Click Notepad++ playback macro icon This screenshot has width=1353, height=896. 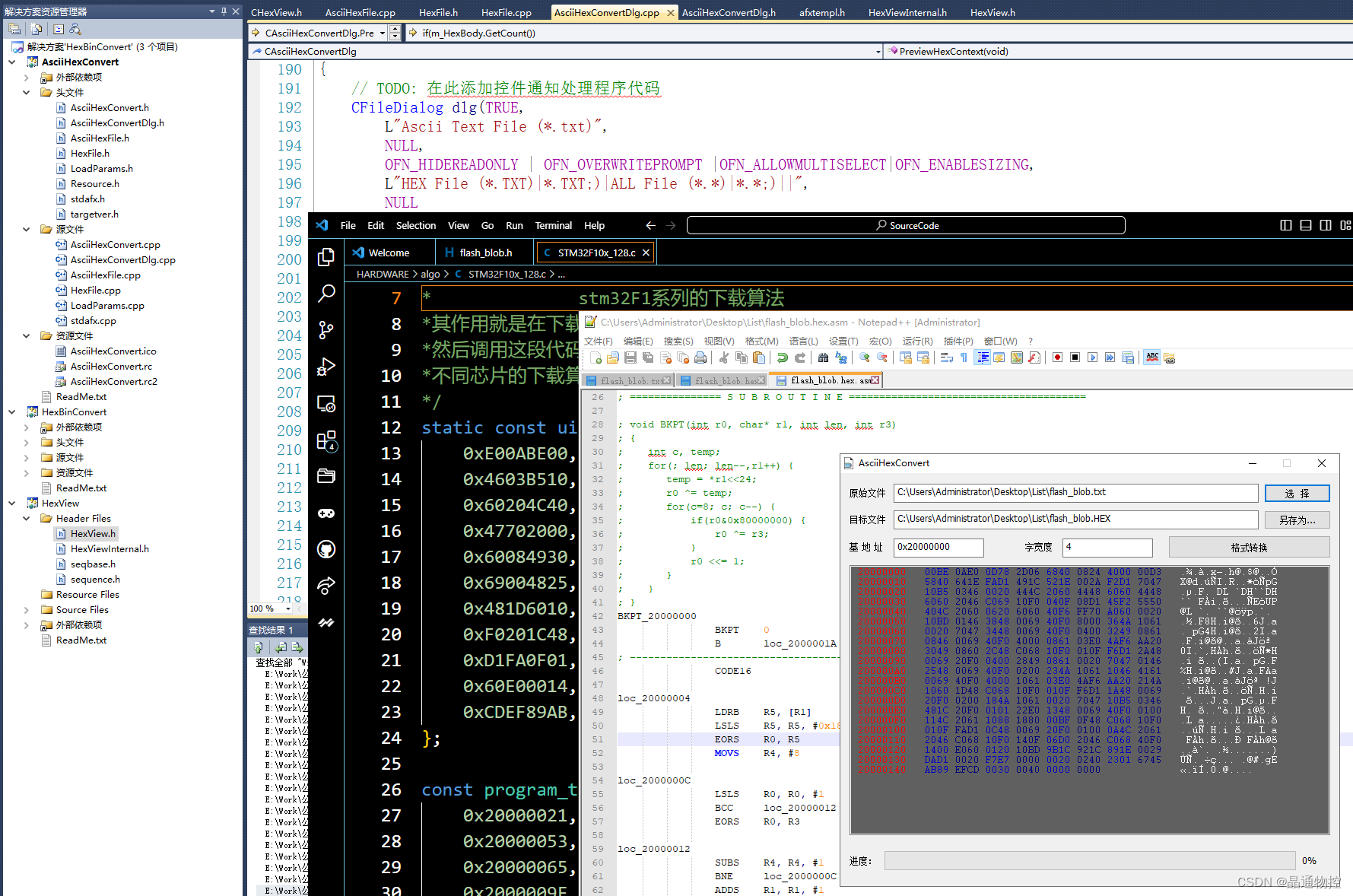tap(1093, 357)
